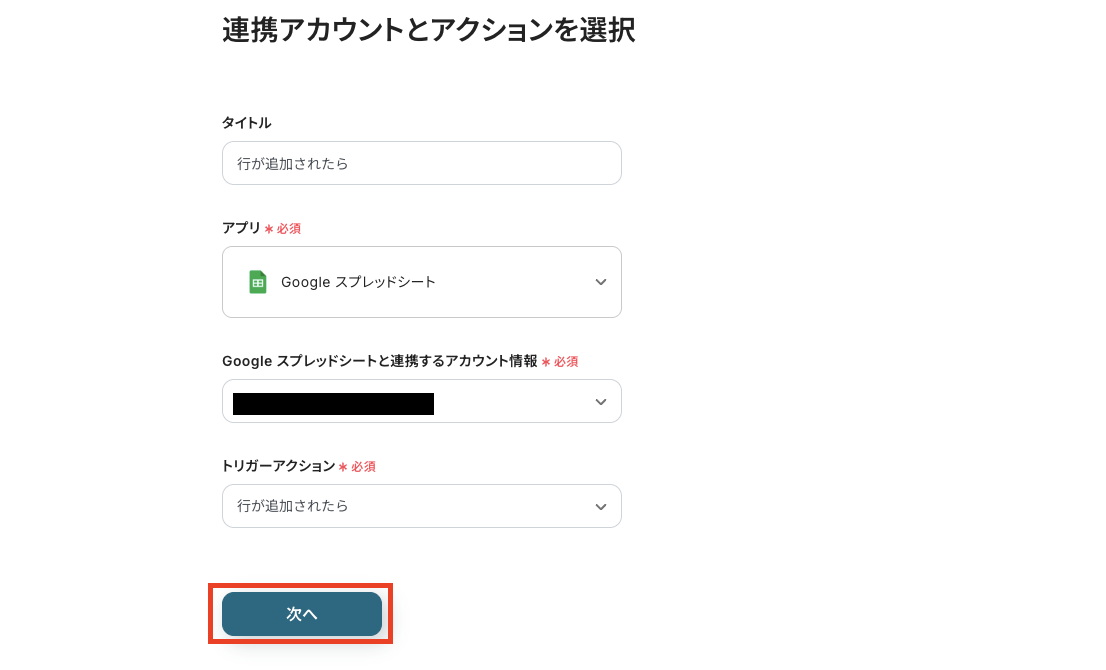Click the トリガーアクション field label
Screen dimensions: 1106x670
(x=278, y=466)
